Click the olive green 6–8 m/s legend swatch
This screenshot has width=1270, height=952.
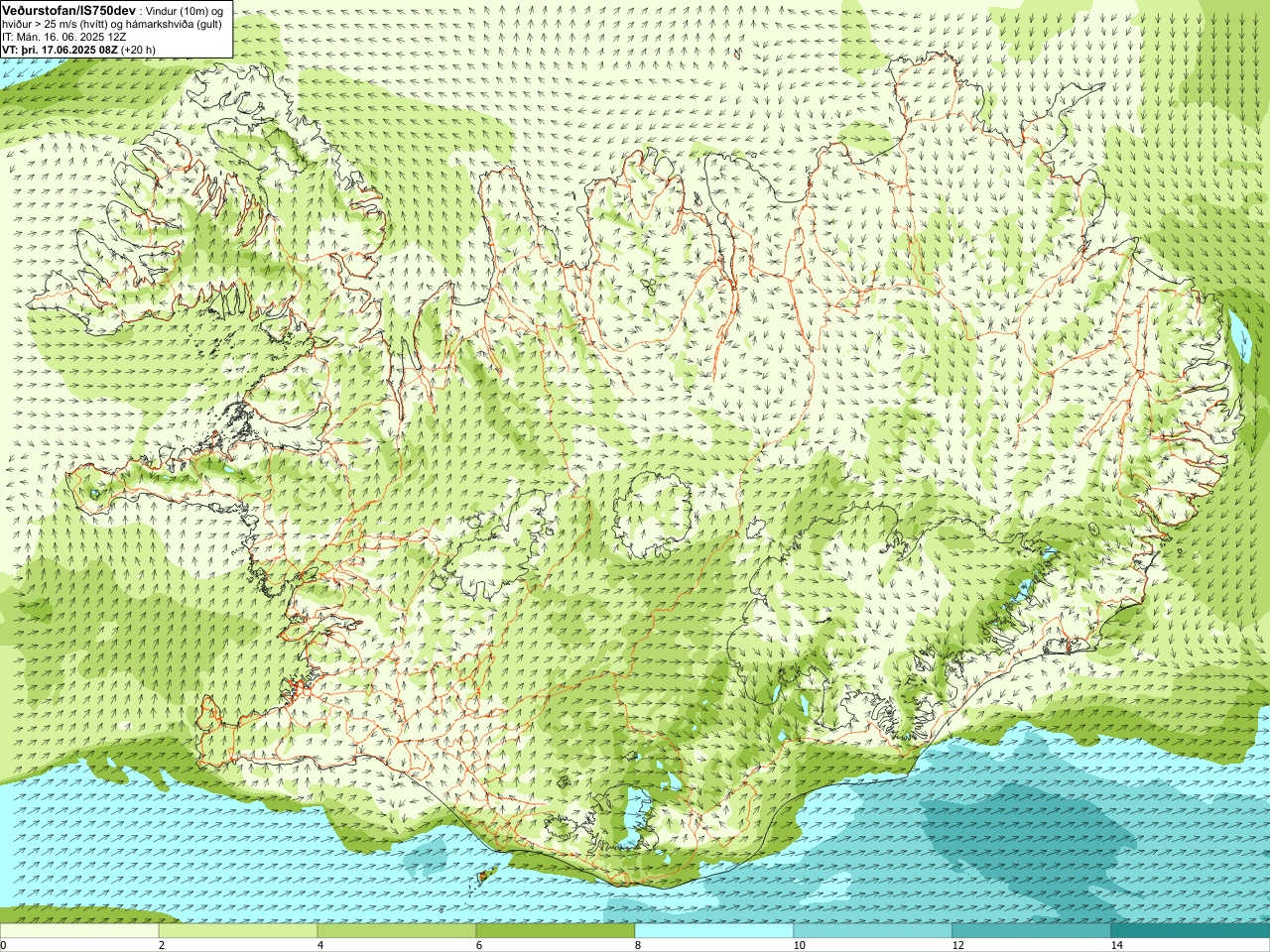tap(556, 931)
